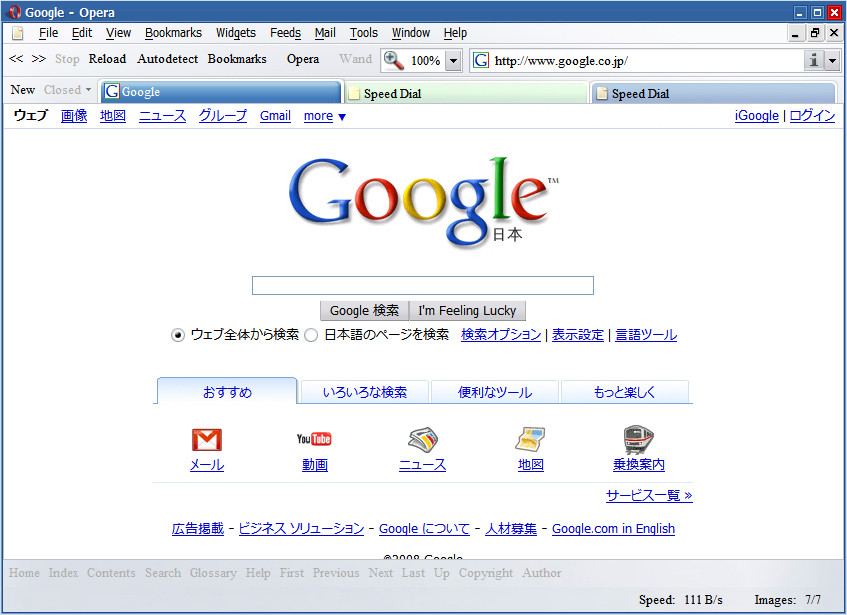Image resolution: width=847 pixels, height=615 pixels.
Task: Click the Opera toolbar button
Action: [x=302, y=59]
